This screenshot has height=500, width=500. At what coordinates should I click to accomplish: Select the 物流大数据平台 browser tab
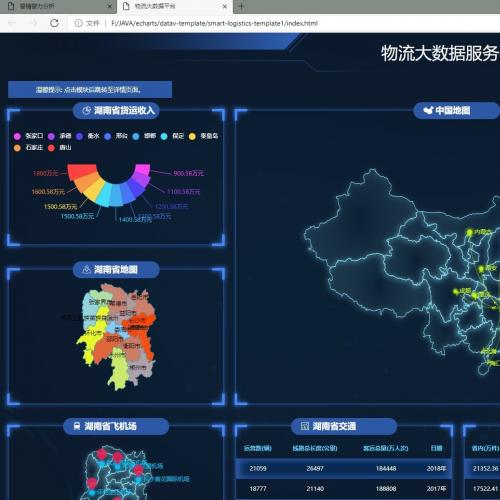[175, 6]
